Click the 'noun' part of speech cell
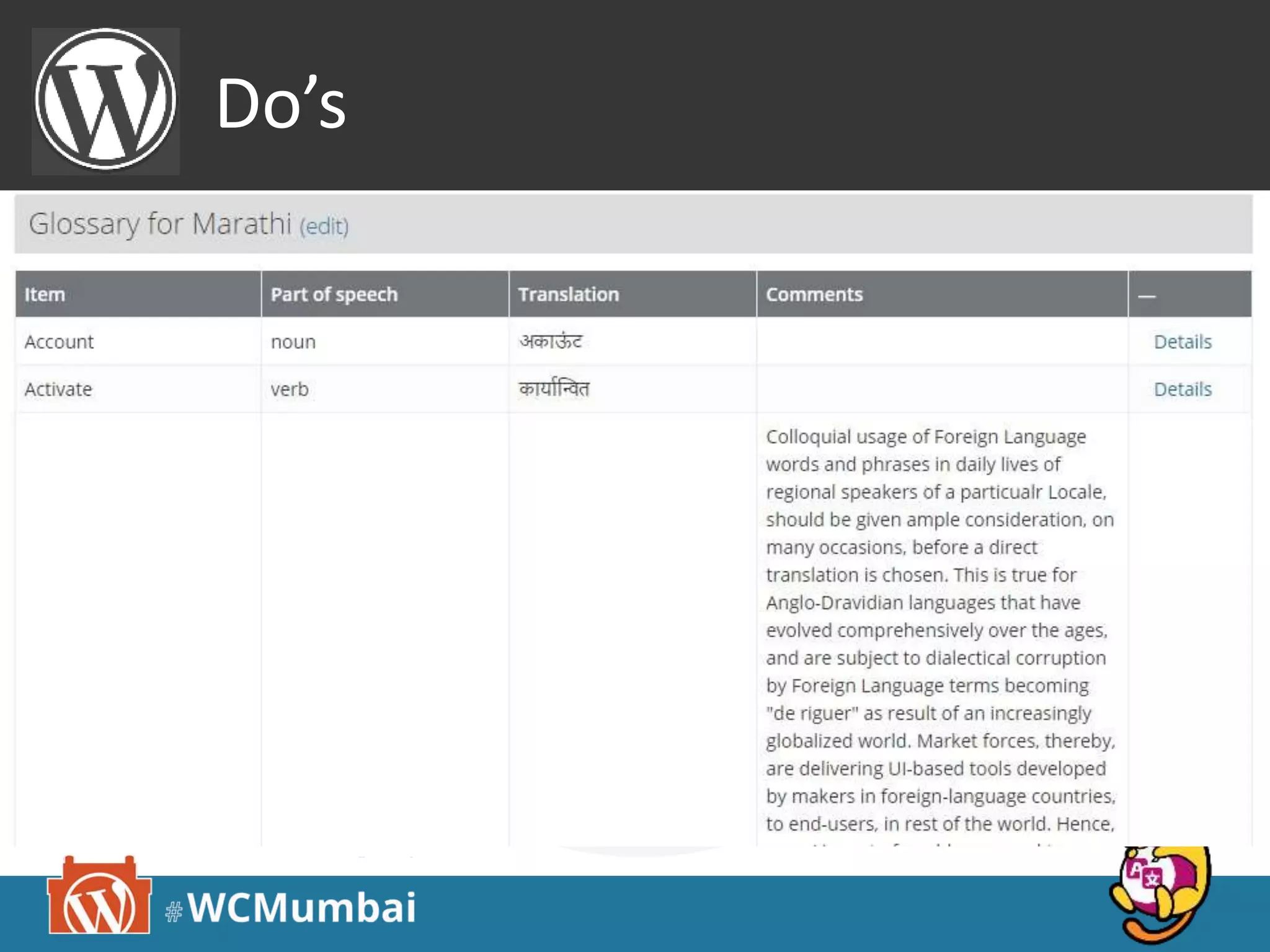The height and width of the screenshot is (952, 1270). click(385, 342)
